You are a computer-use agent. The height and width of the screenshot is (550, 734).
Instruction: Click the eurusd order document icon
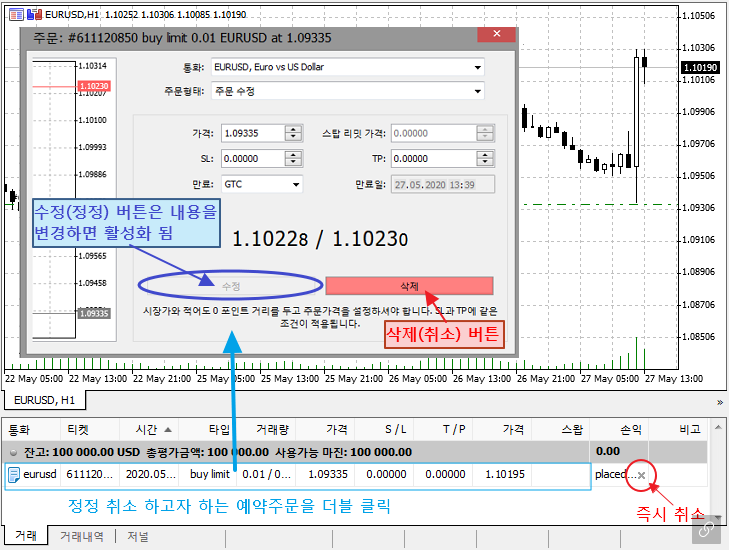14,475
